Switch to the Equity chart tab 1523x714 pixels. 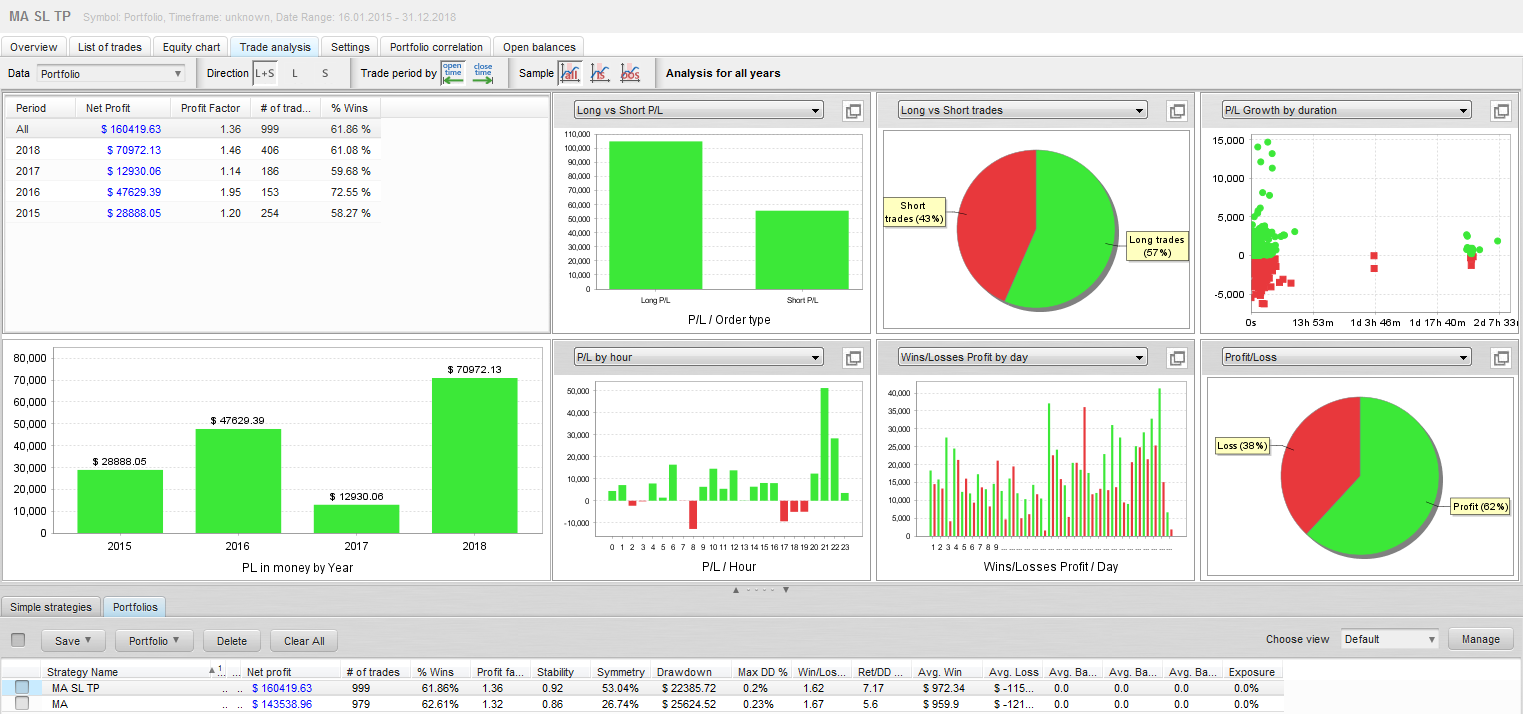click(x=191, y=47)
